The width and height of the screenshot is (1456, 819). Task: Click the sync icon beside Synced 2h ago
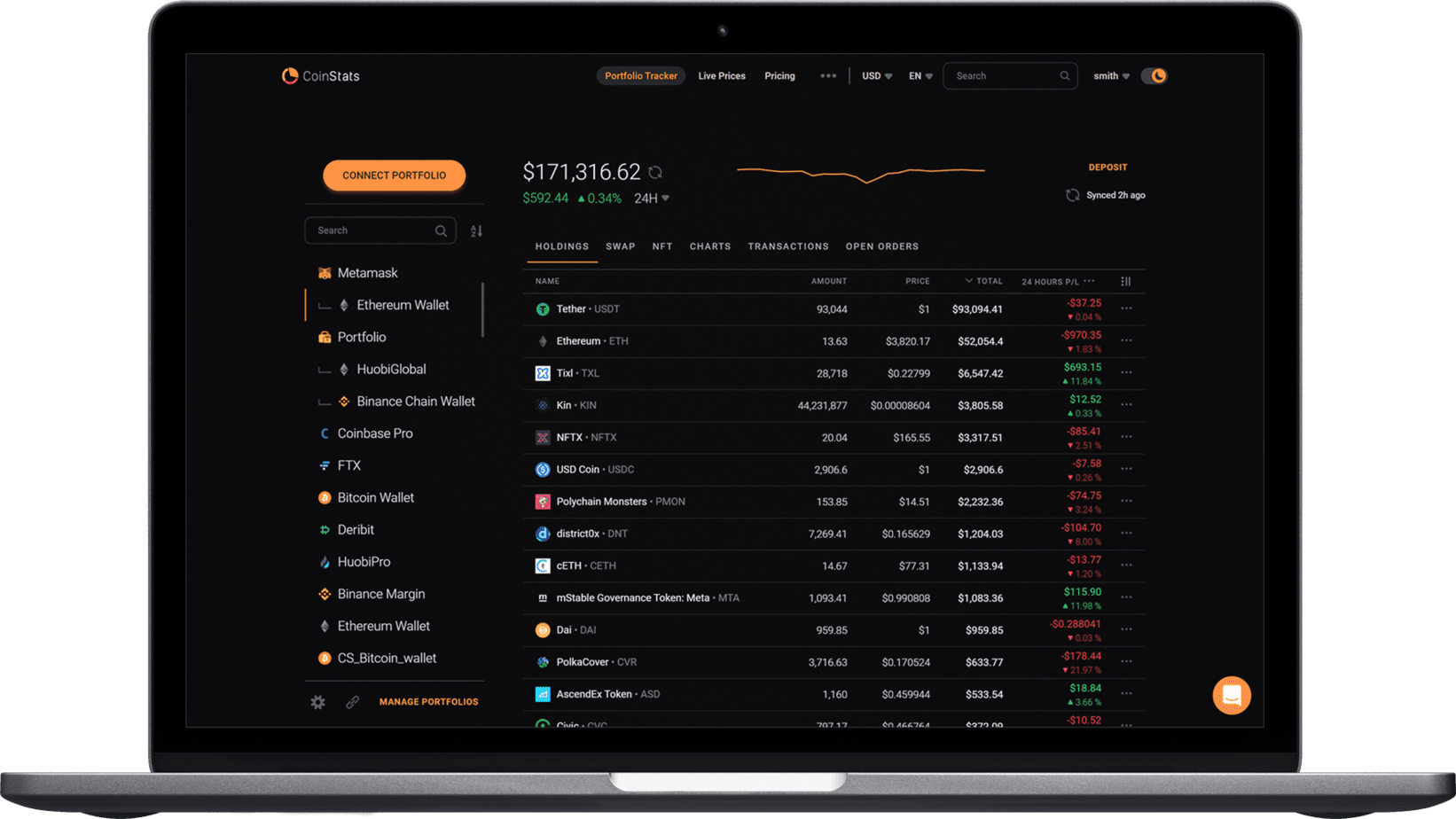pyautogui.click(x=1072, y=195)
